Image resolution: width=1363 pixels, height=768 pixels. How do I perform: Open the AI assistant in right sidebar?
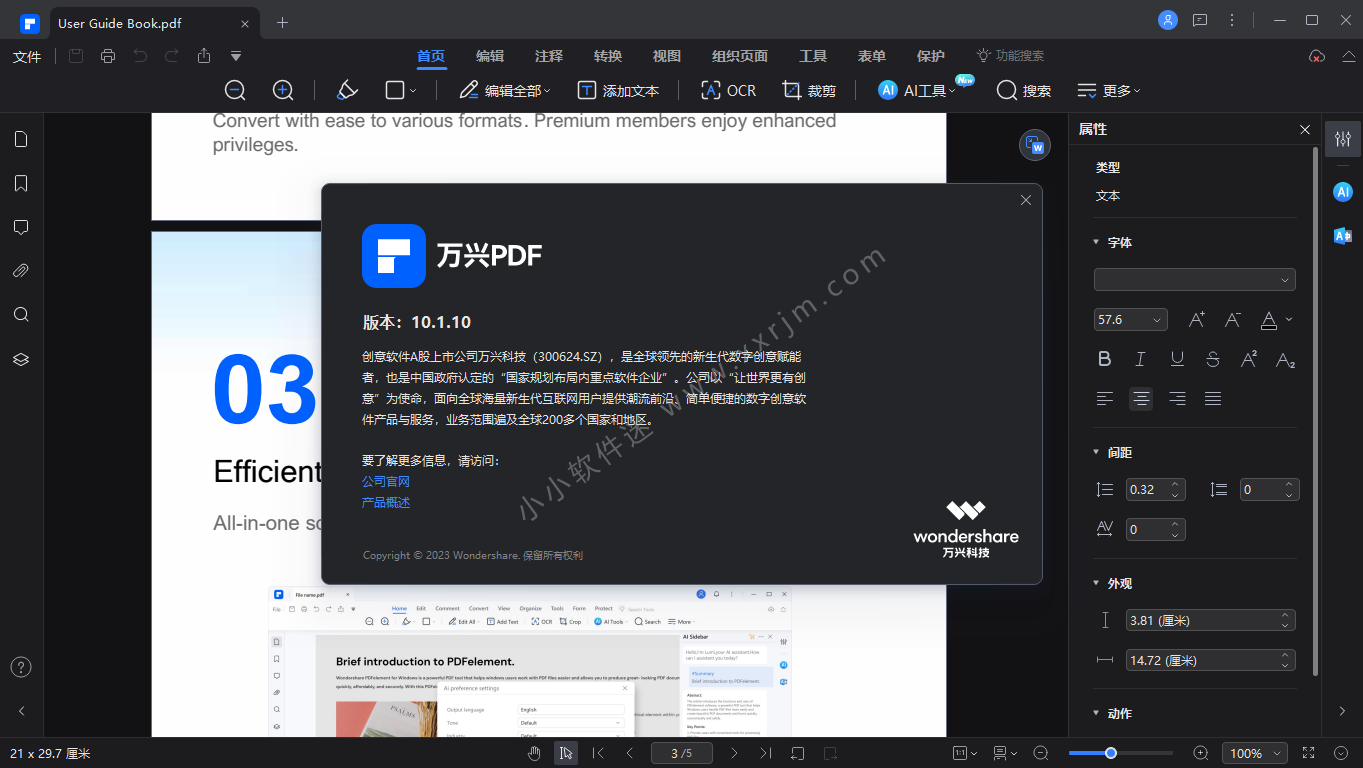1343,191
